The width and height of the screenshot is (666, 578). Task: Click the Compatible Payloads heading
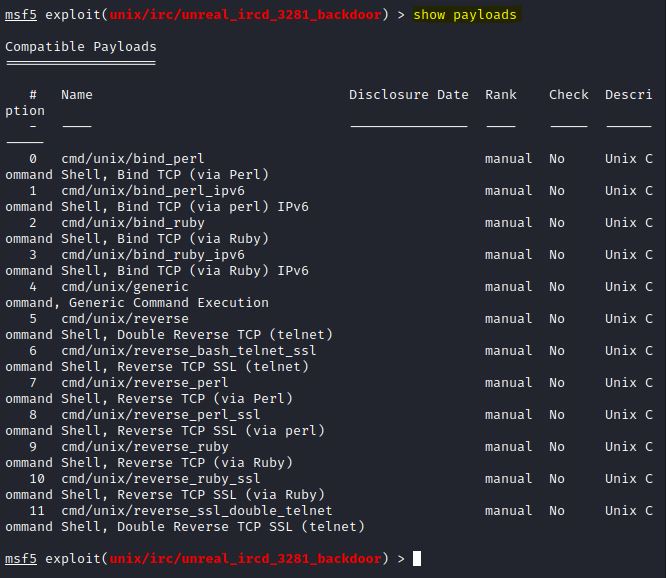coord(81,47)
